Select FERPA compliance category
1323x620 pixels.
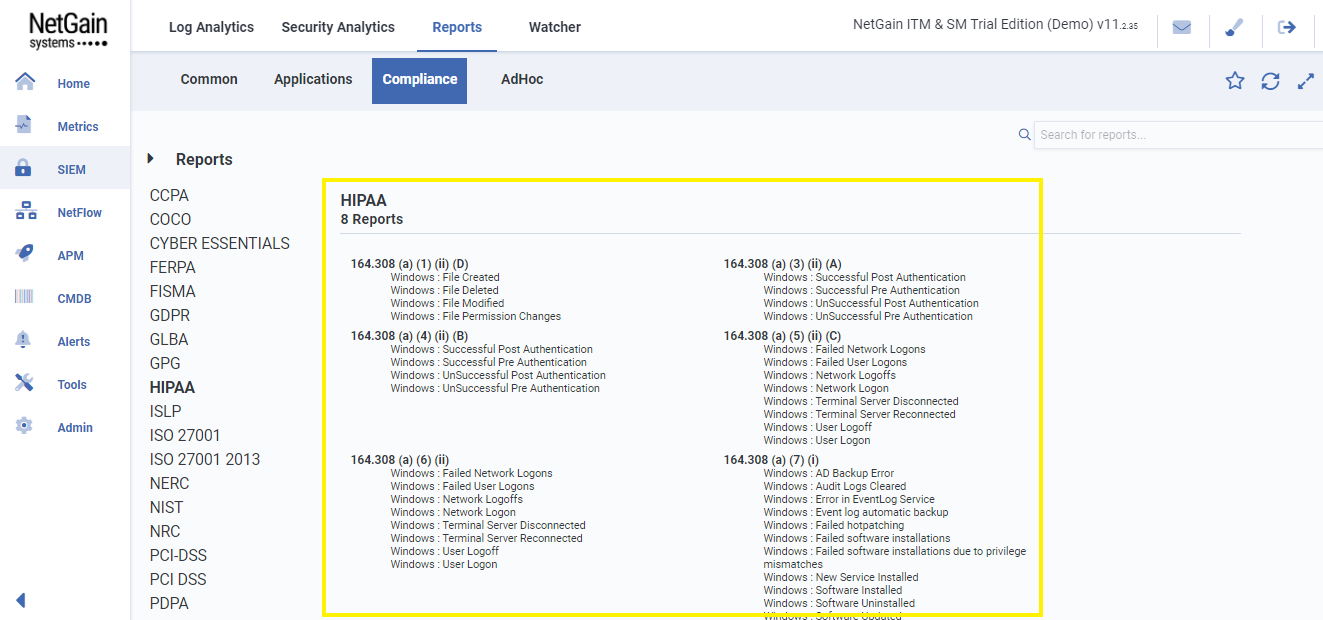(x=173, y=267)
